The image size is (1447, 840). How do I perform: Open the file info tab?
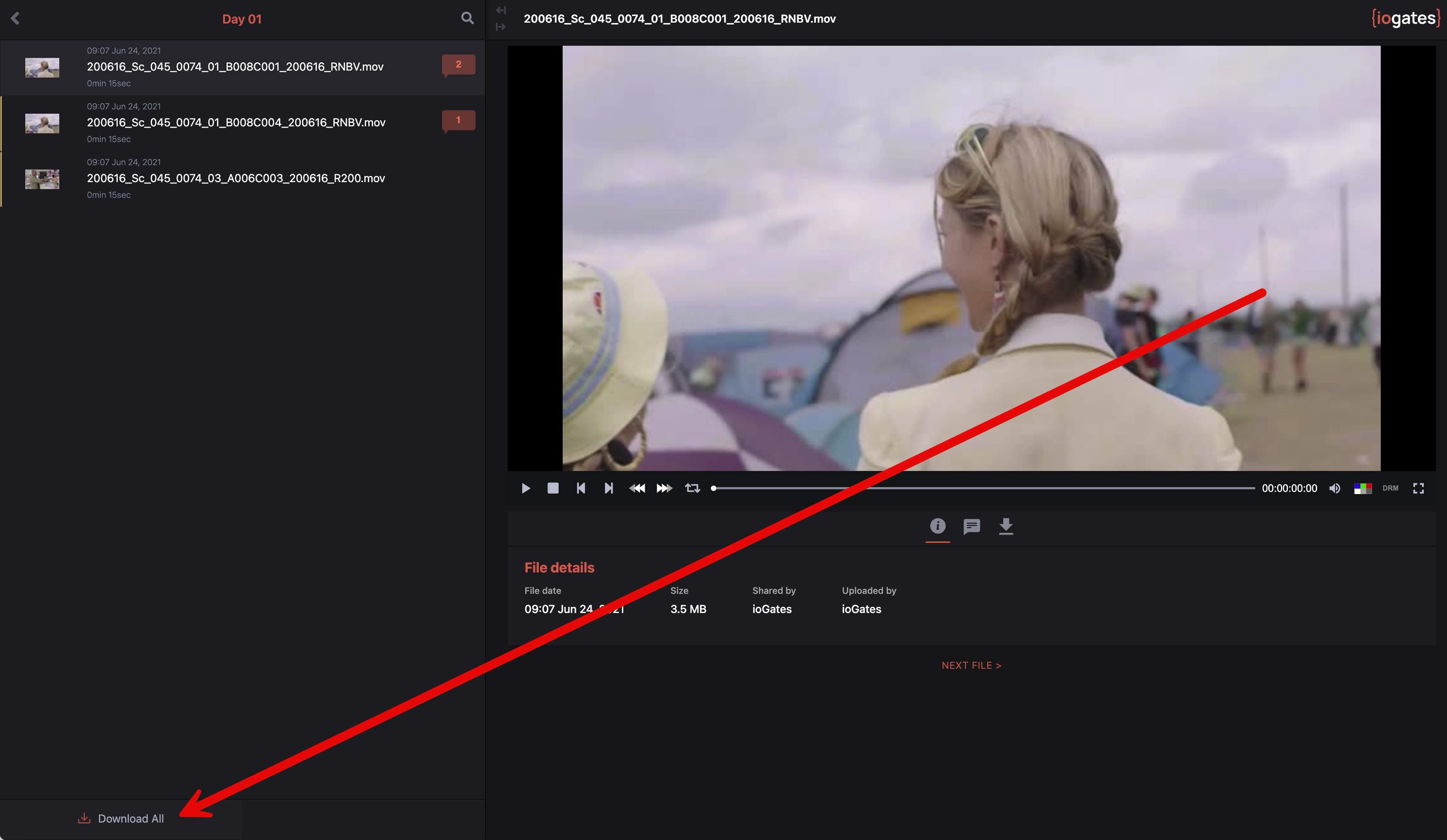937,526
